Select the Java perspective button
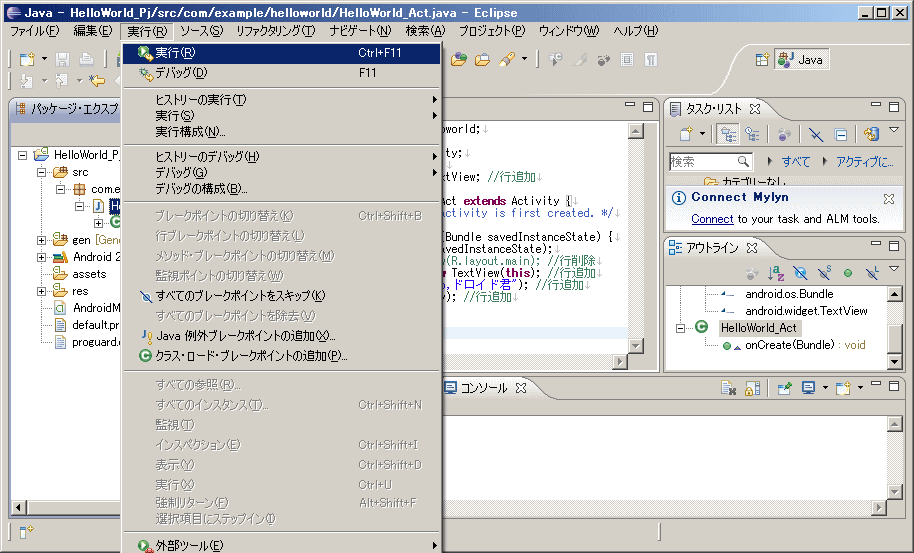This screenshot has width=914, height=553. tap(801, 59)
